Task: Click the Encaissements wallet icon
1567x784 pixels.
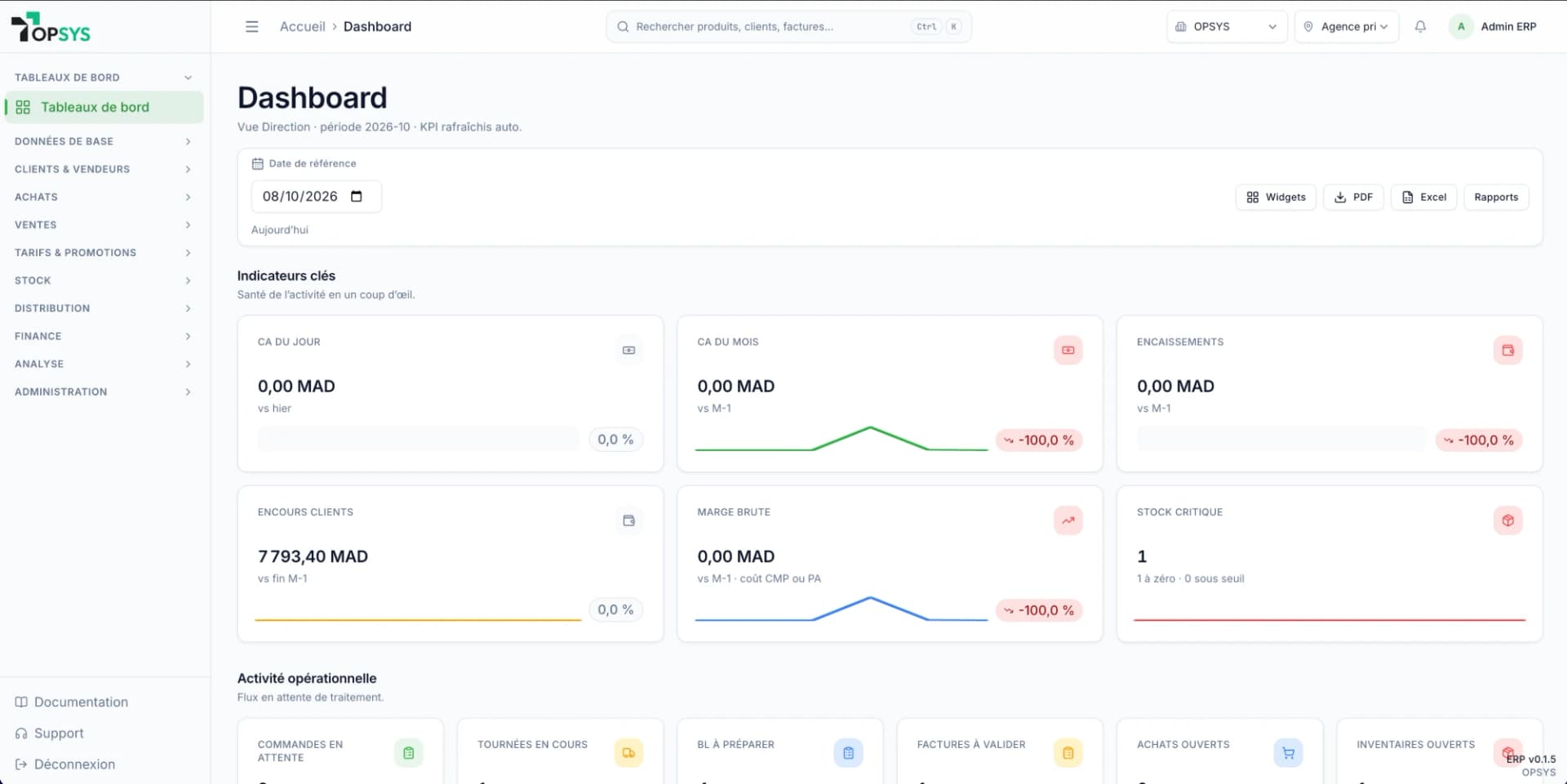Action: tap(1507, 350)
